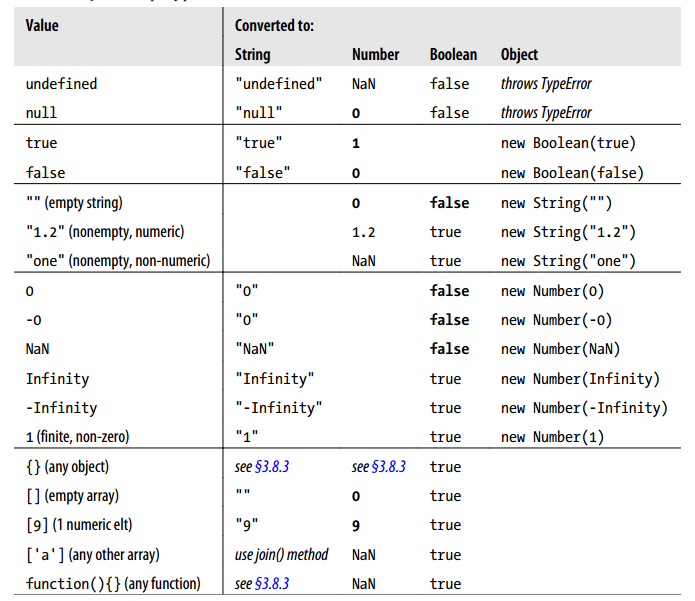695x601 pixels.
Task: Select the quoted "undefined" string cell
Action: point(279,84)
